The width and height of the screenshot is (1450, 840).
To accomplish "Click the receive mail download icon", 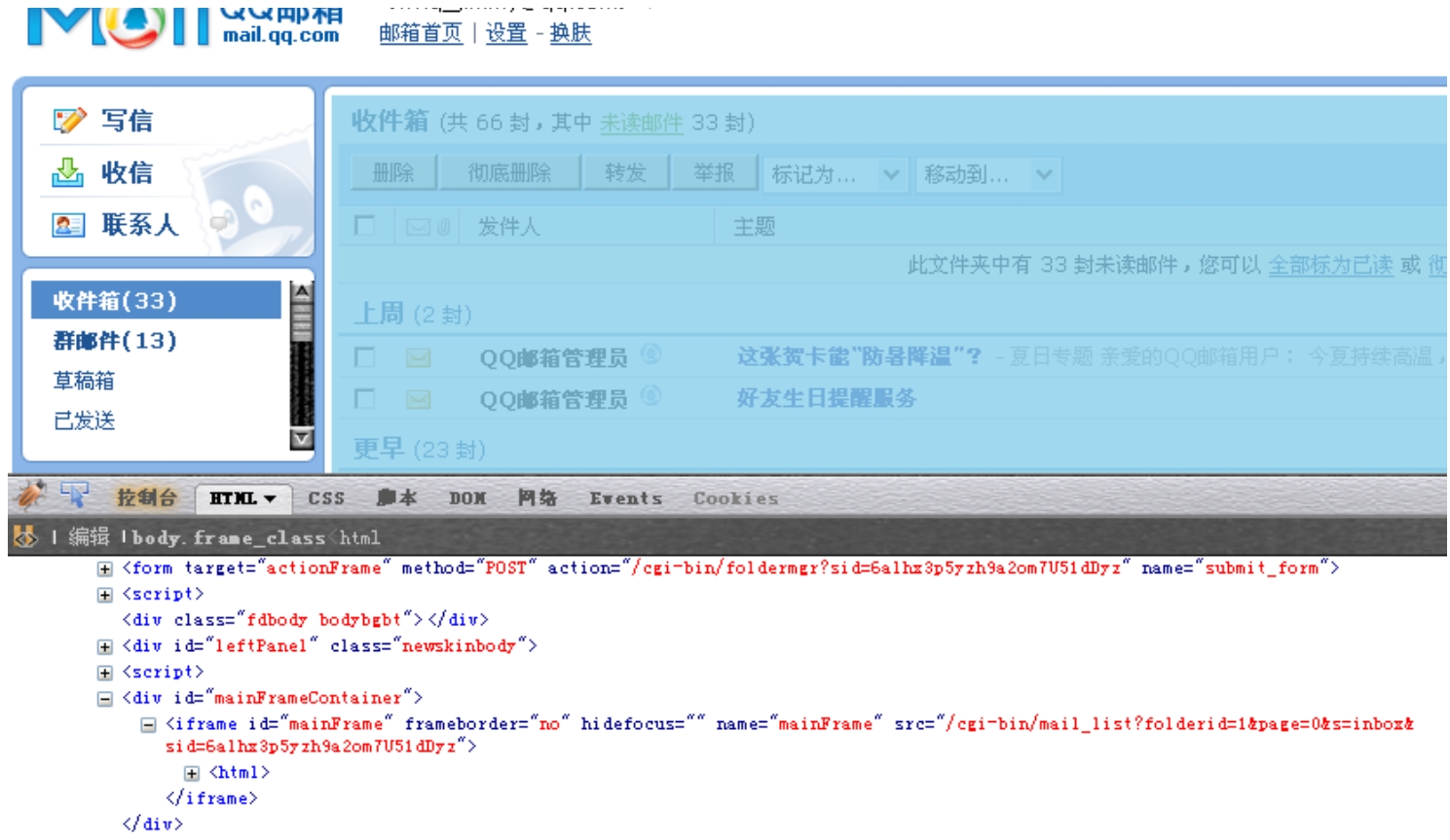I will point(67,172).
